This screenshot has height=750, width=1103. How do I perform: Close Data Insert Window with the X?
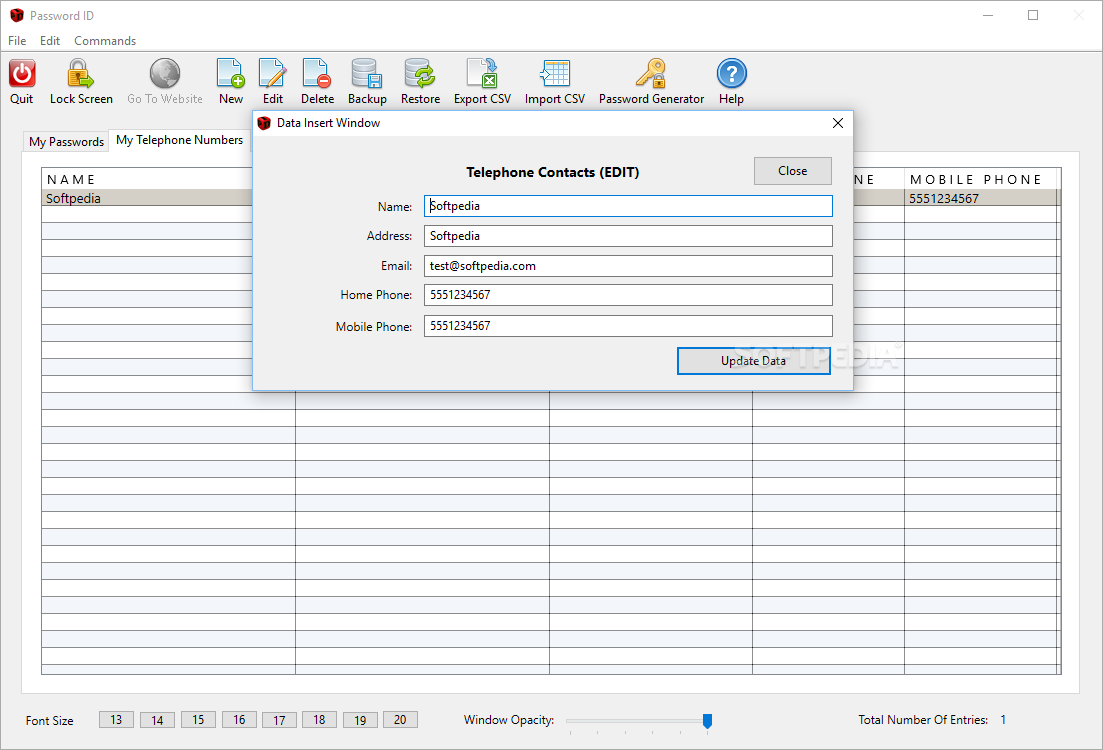pyautogui.click(x=838, y=123)
